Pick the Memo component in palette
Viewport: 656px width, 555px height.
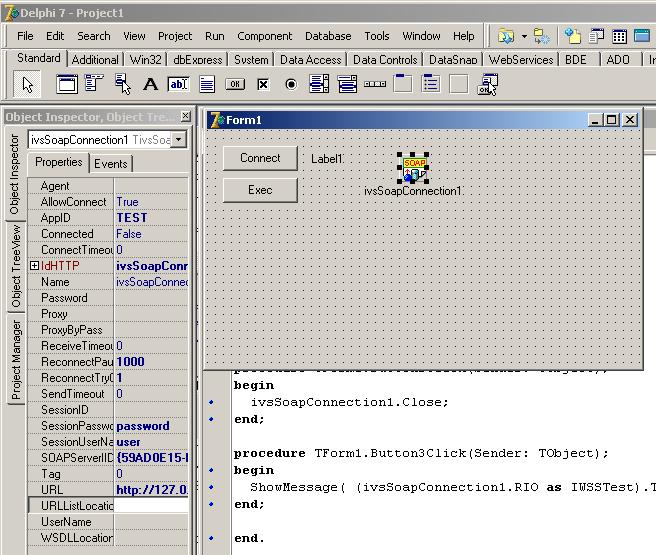click(207, 85)
